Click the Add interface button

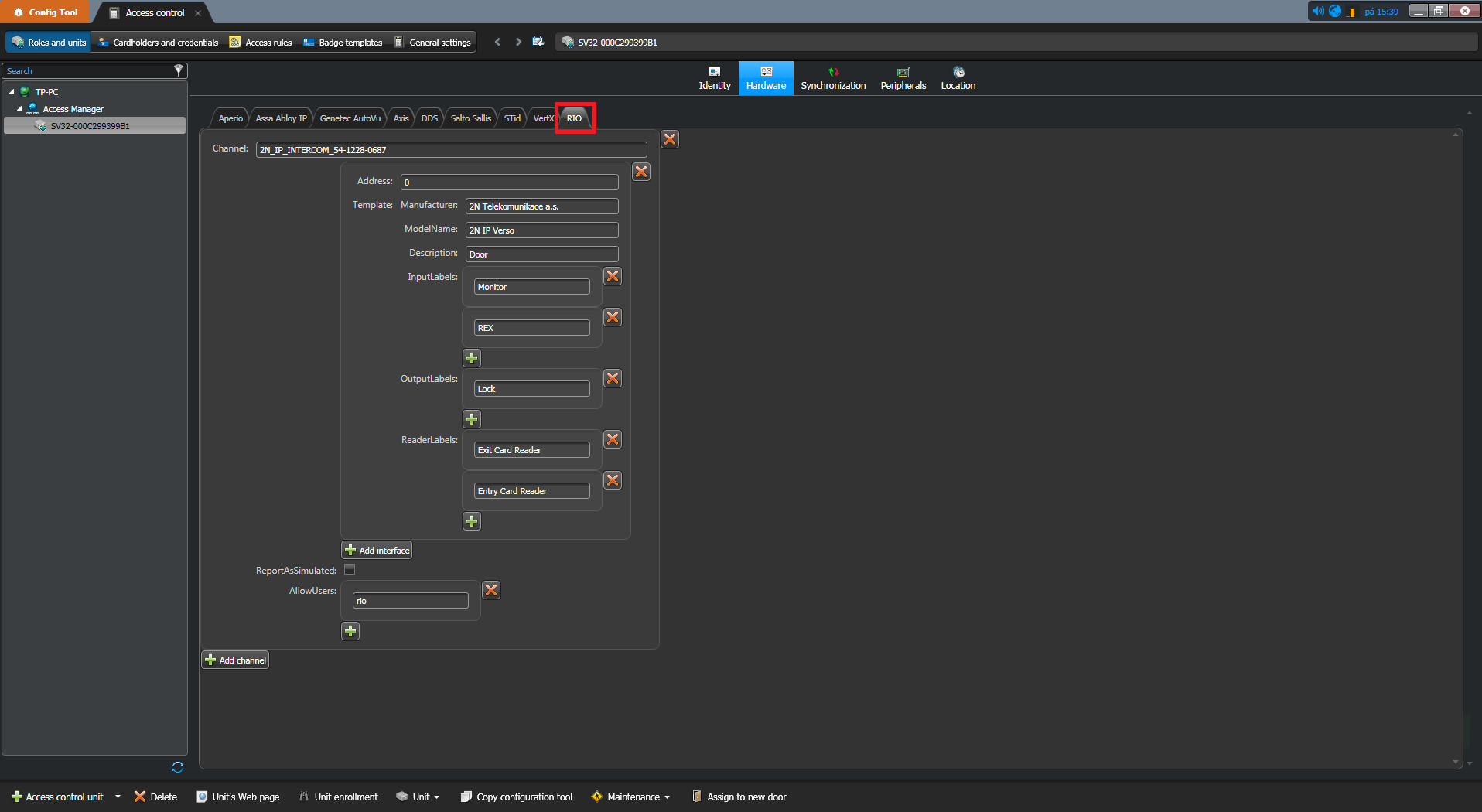coord(377,551)
